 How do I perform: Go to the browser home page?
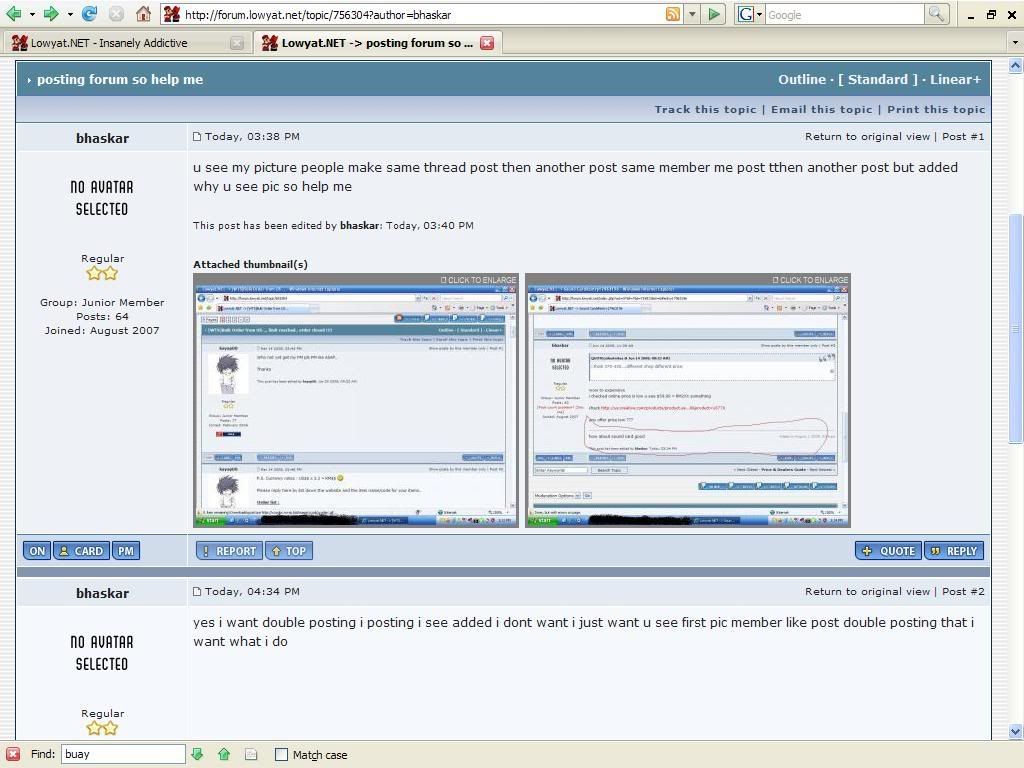(143, 14)
